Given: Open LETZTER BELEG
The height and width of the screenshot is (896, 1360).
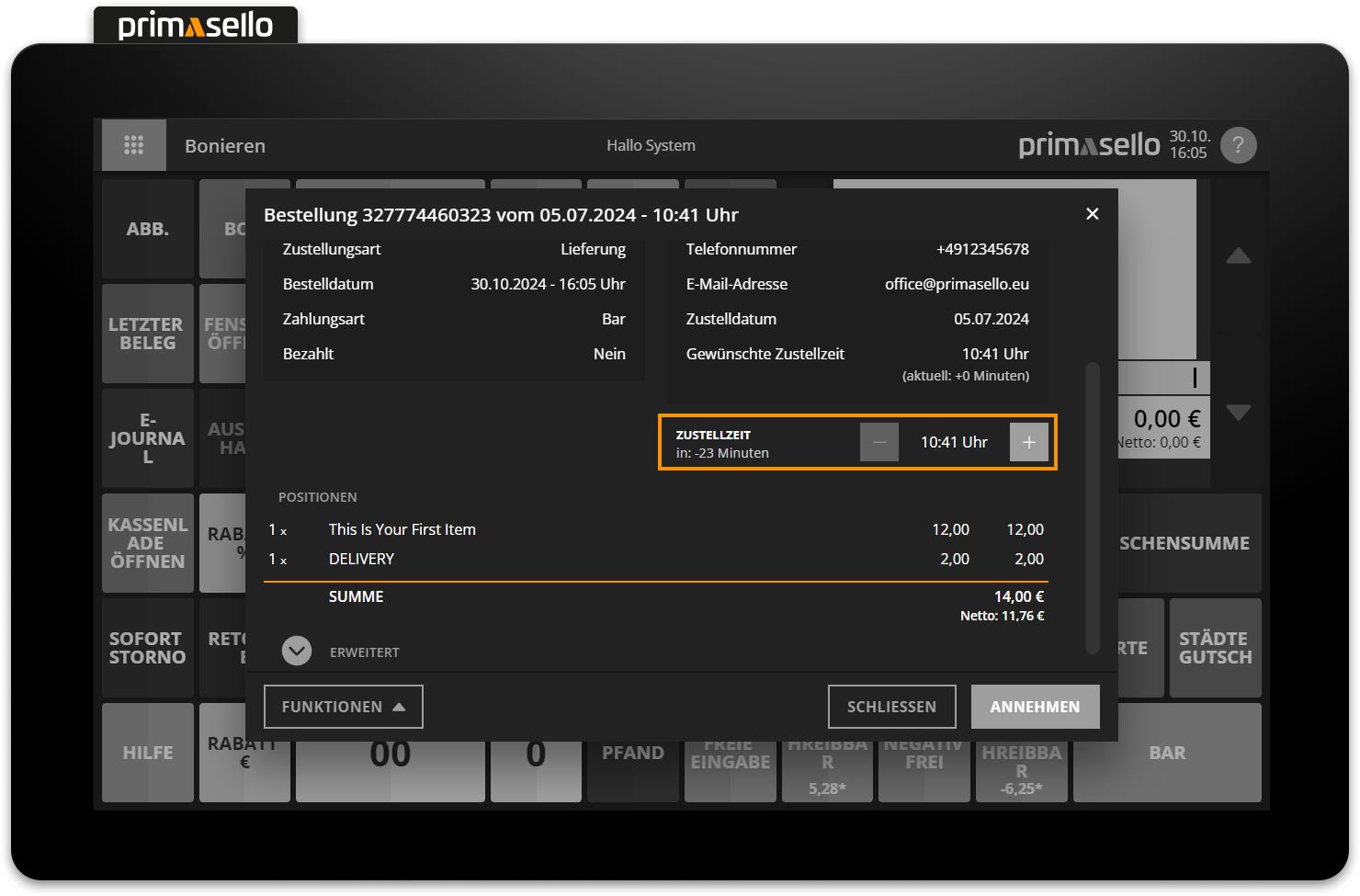Looking at the screenshot, I should [147, 334].
